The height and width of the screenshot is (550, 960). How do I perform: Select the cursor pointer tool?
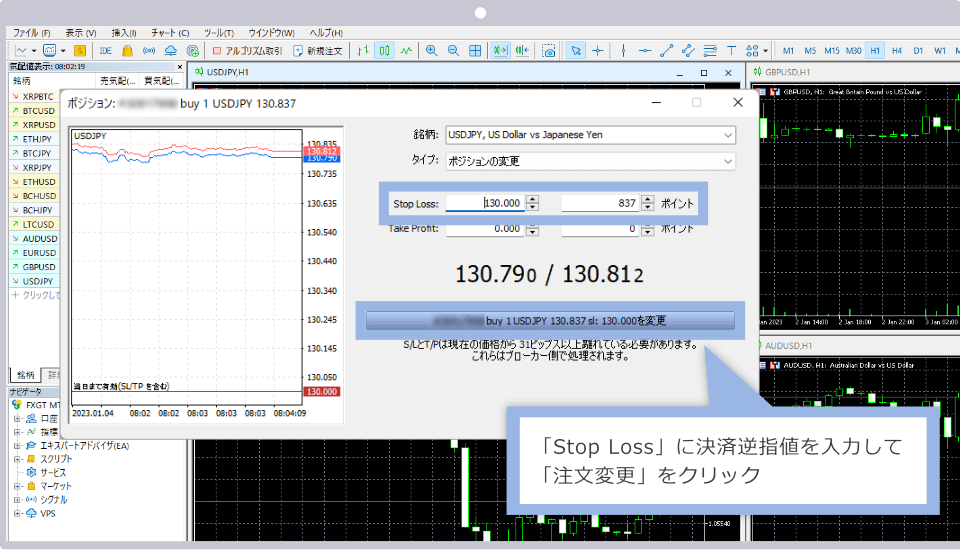click(576, 51)
